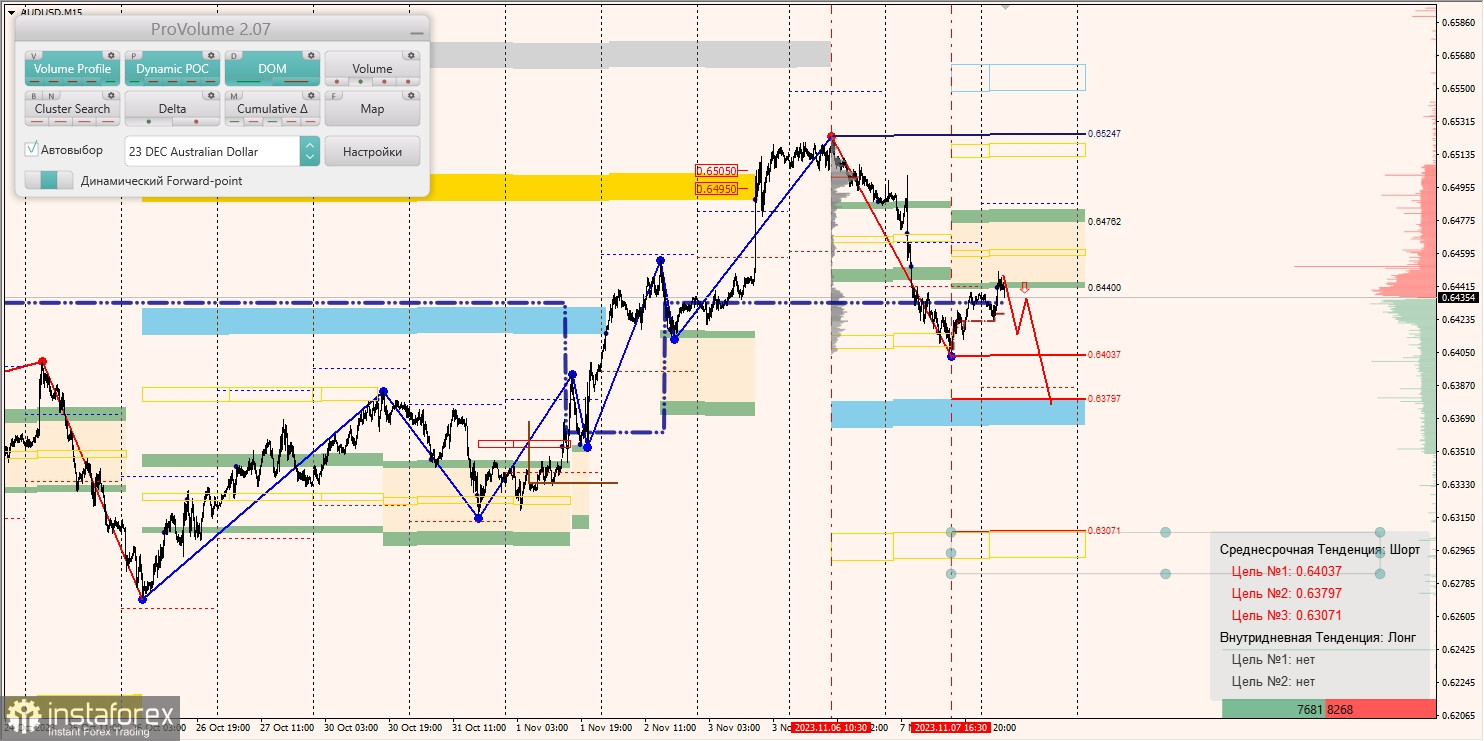Open Dynamic POC gear settings
The image size is (1484, 741).
(211, 56)
